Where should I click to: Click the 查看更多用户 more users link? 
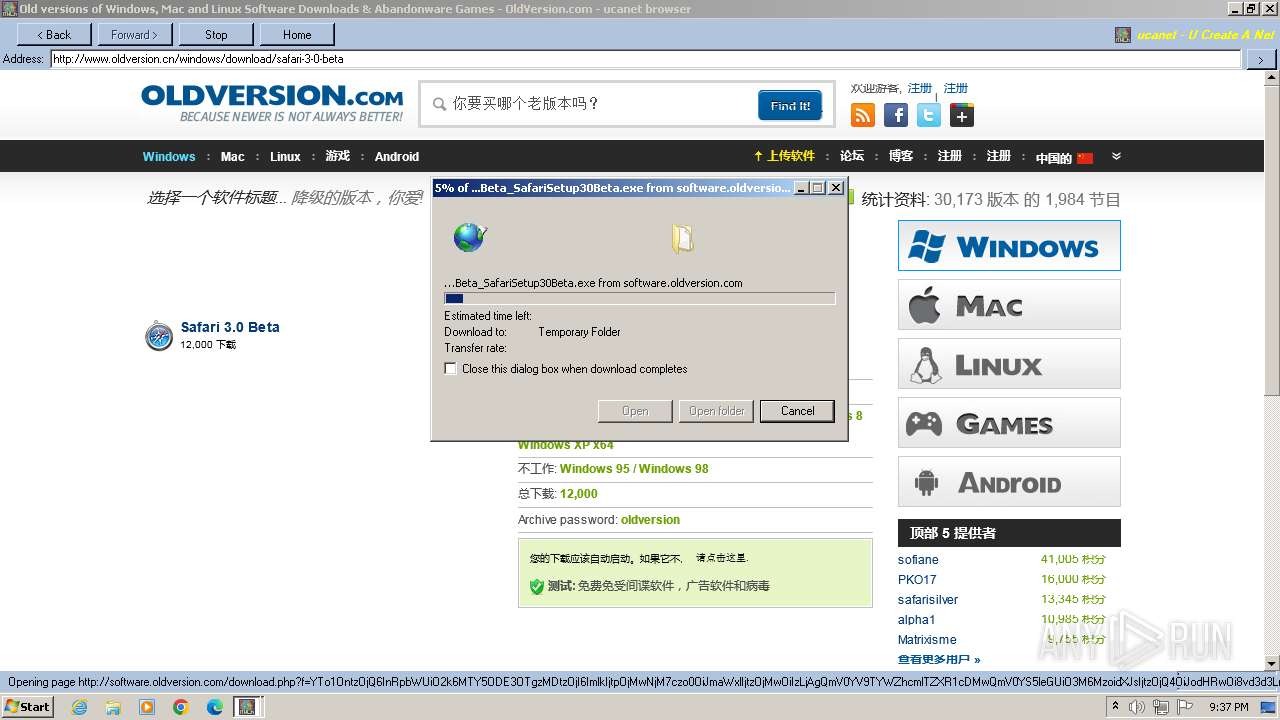[x=939, y=660]
